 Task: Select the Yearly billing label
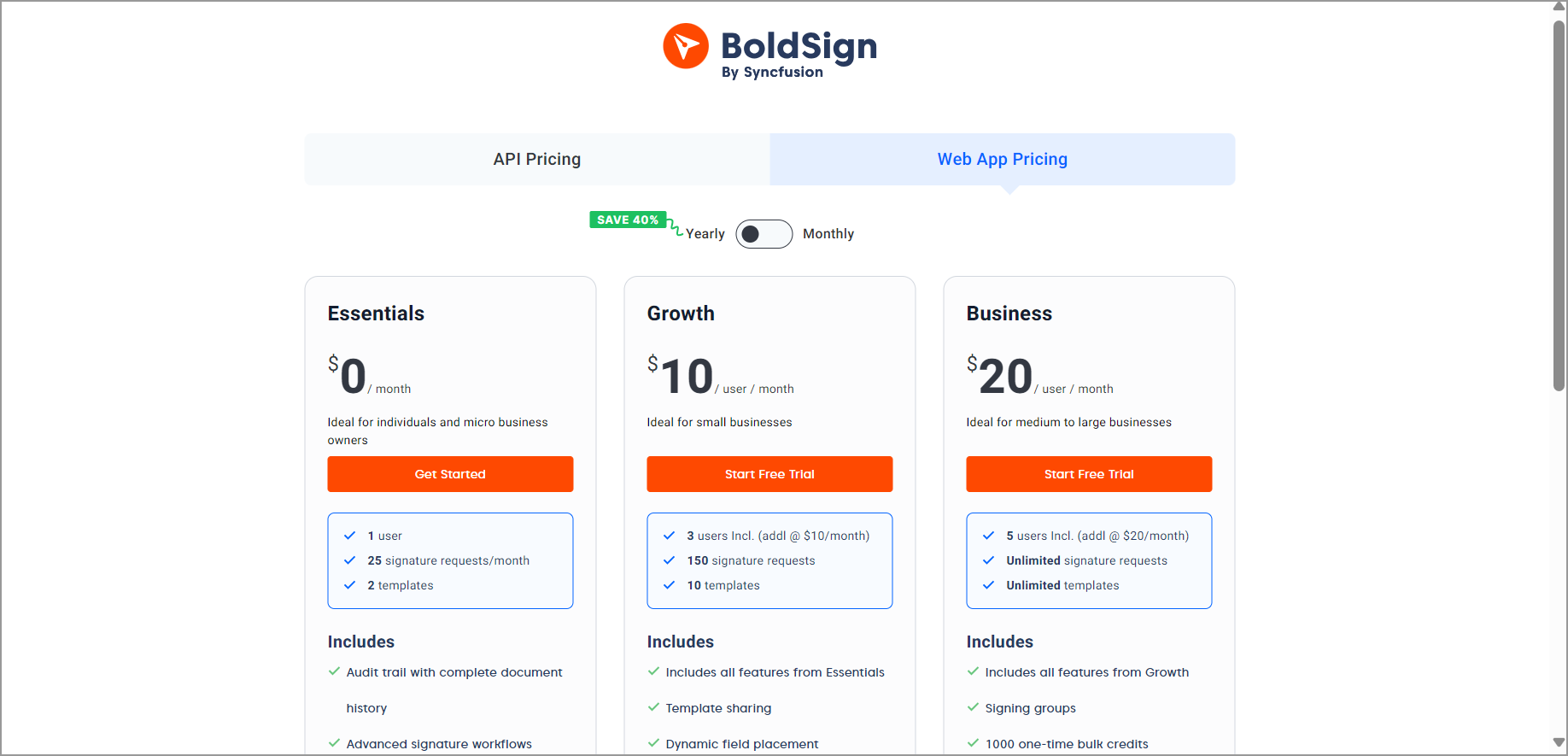tap(705, 234)
